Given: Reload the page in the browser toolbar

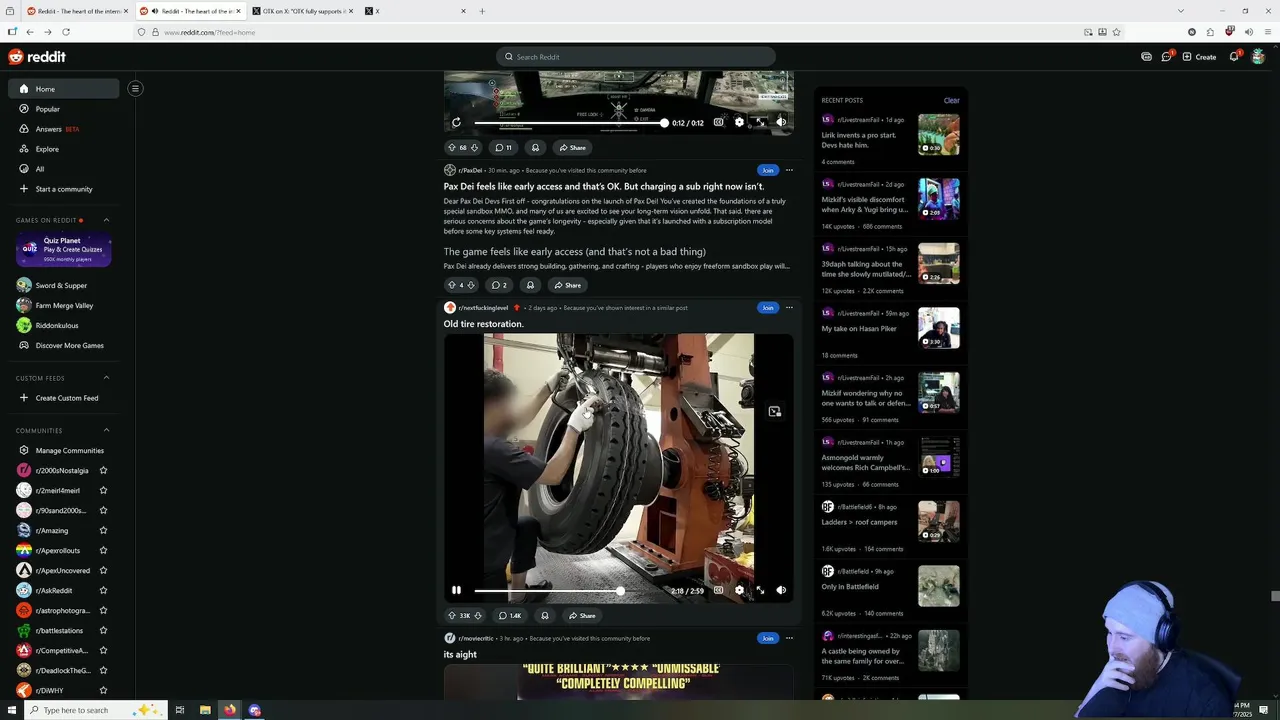Looking at the screenshot, I should (66, 32).
